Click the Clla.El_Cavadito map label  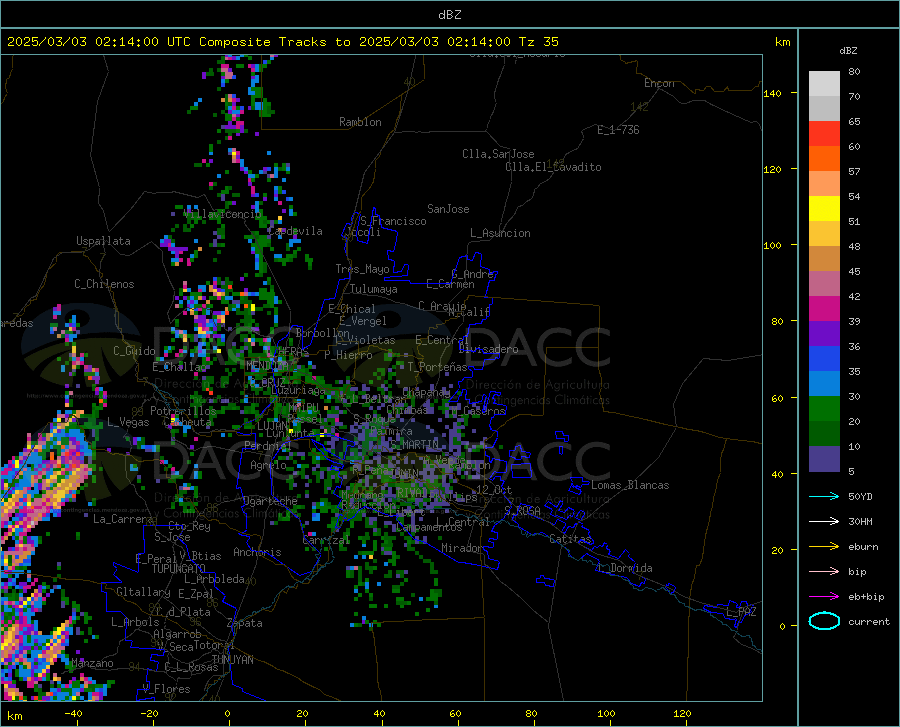tap(553, 167)
